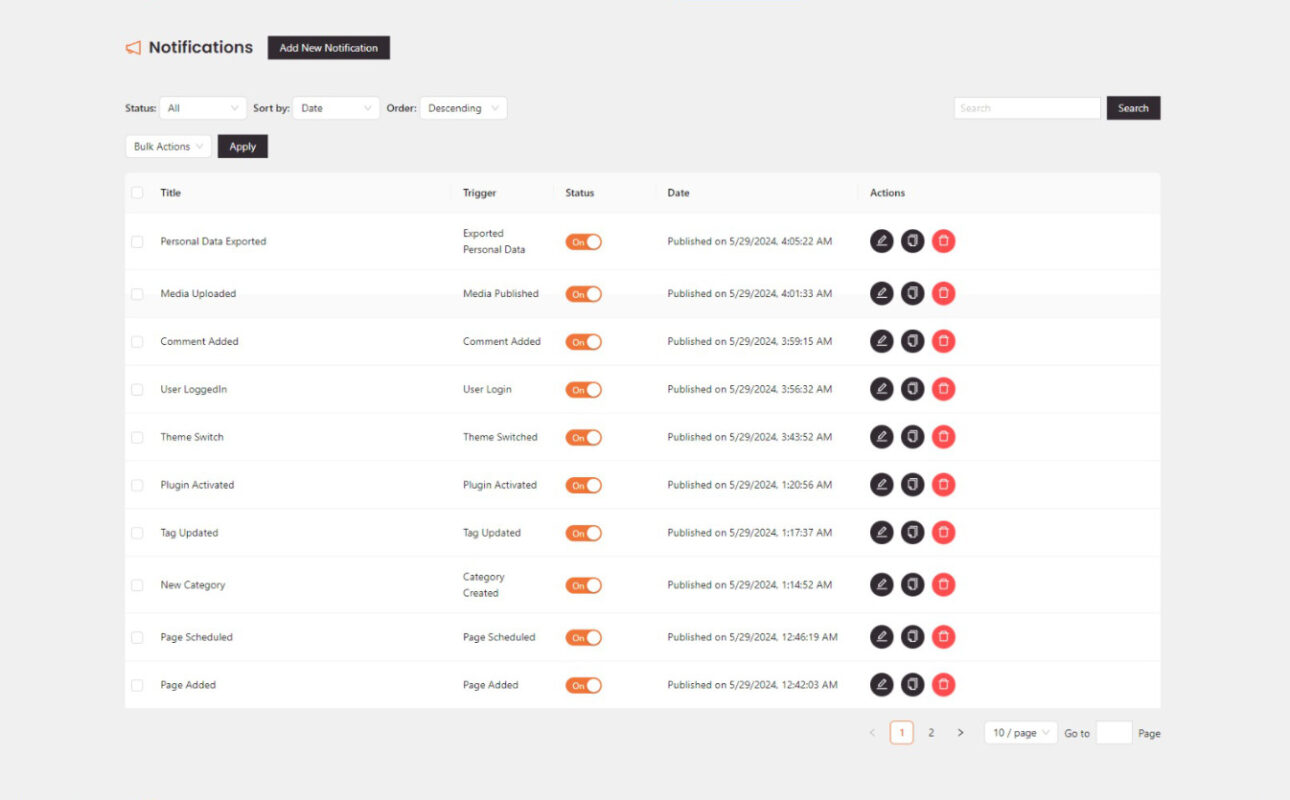Duplicate the Tag Updated notification
This screenshot has height=800, width=1290.
pyautogui.click(x=912, y=532)
